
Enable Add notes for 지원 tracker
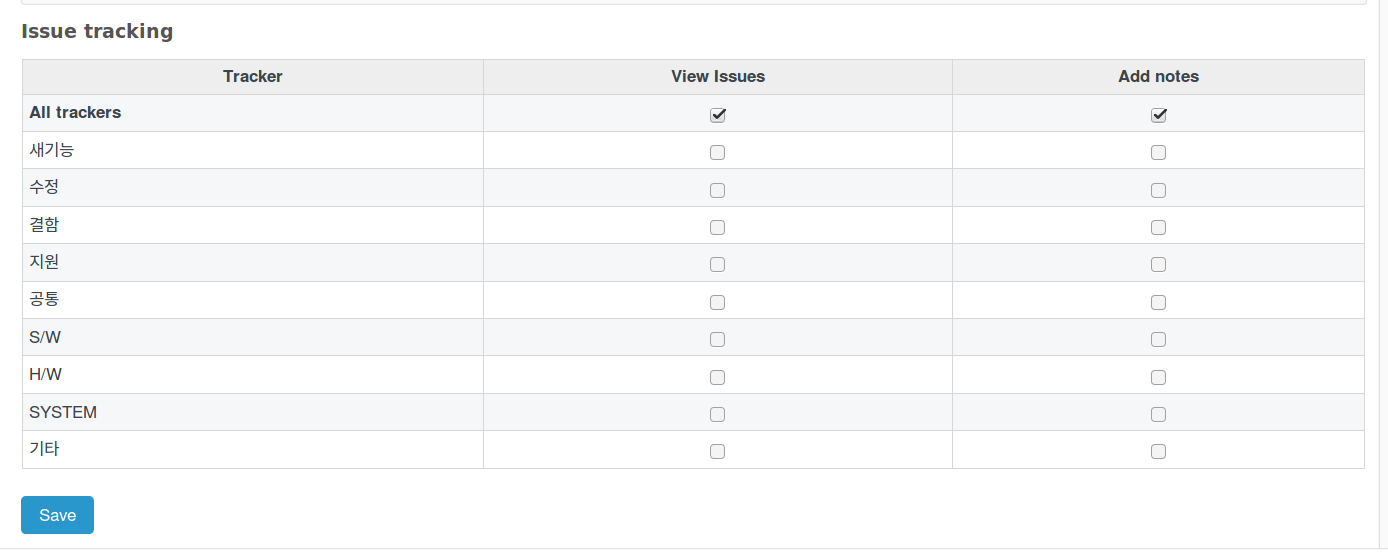coord(1158,265)
